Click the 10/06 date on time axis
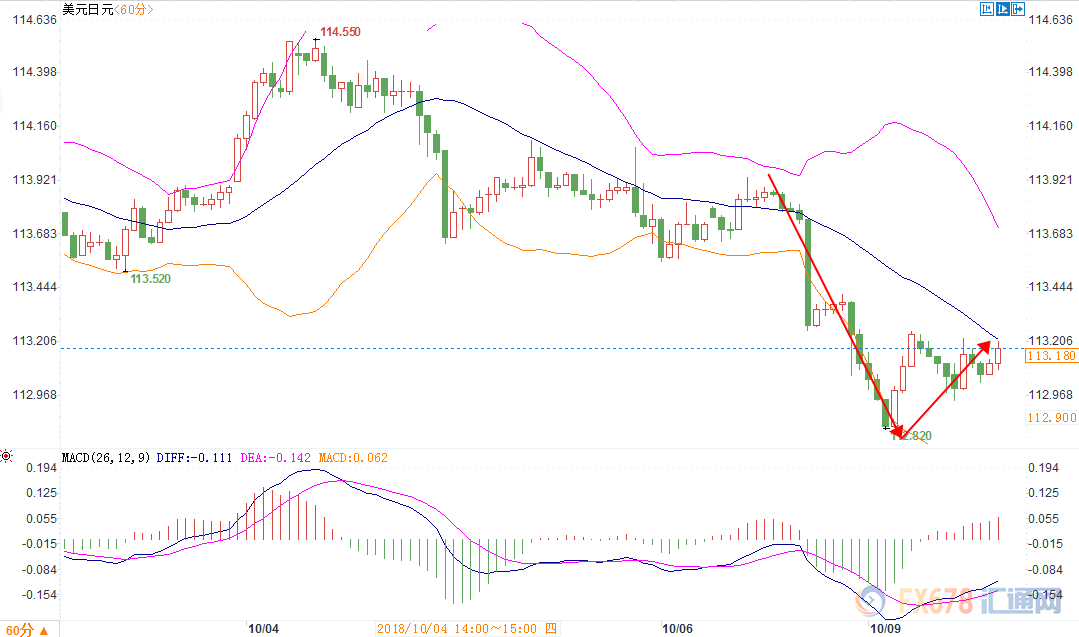Image resolution: width=1079 pixels, height=637 pixels. pos(677,629)
